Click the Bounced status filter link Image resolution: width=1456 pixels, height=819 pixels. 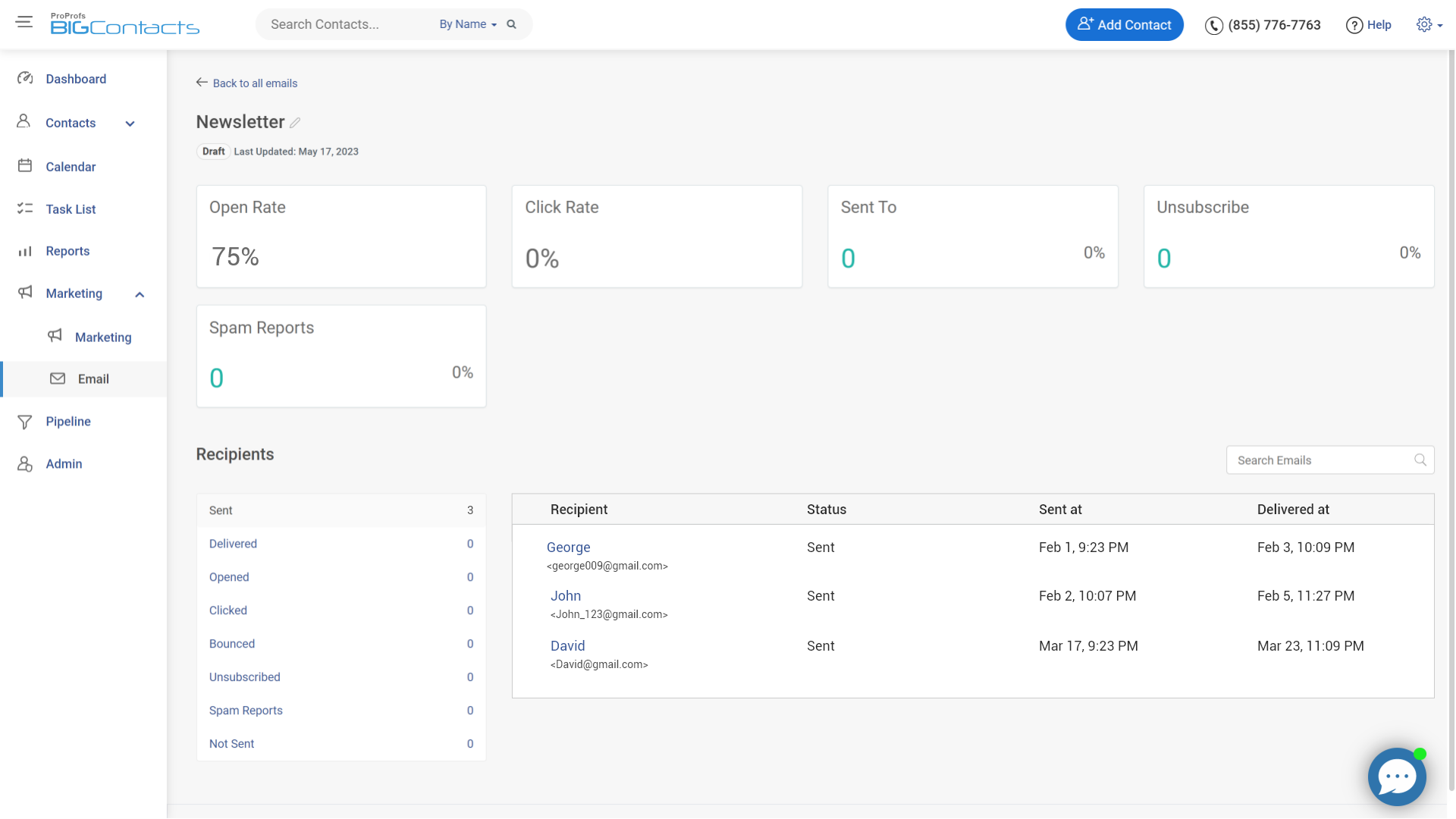(x=231, y=643)
